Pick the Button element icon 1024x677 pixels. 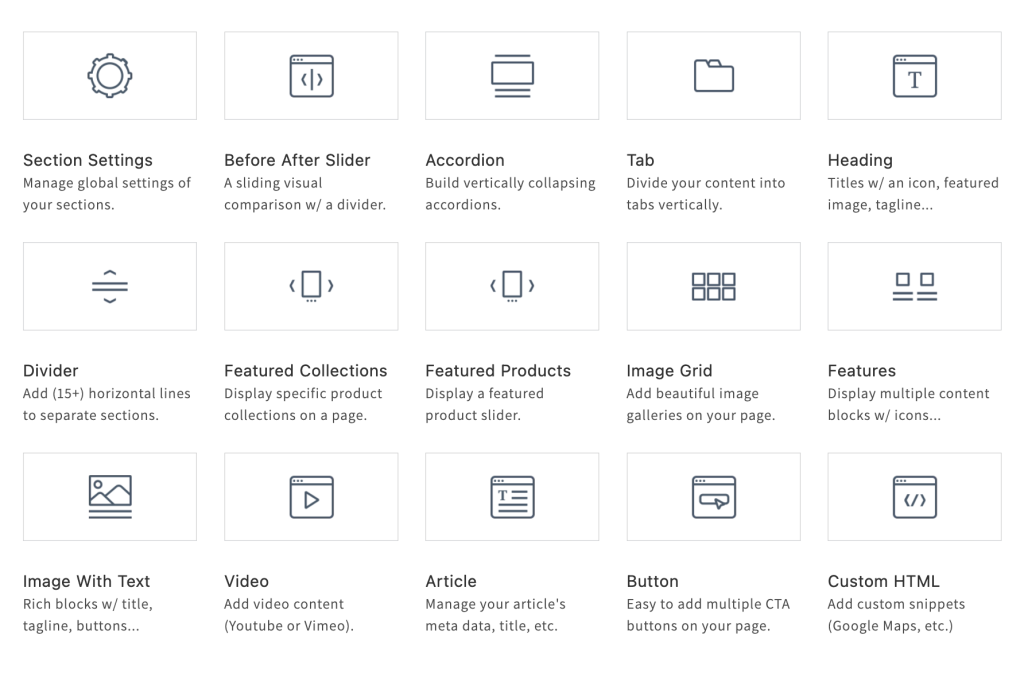713,497
